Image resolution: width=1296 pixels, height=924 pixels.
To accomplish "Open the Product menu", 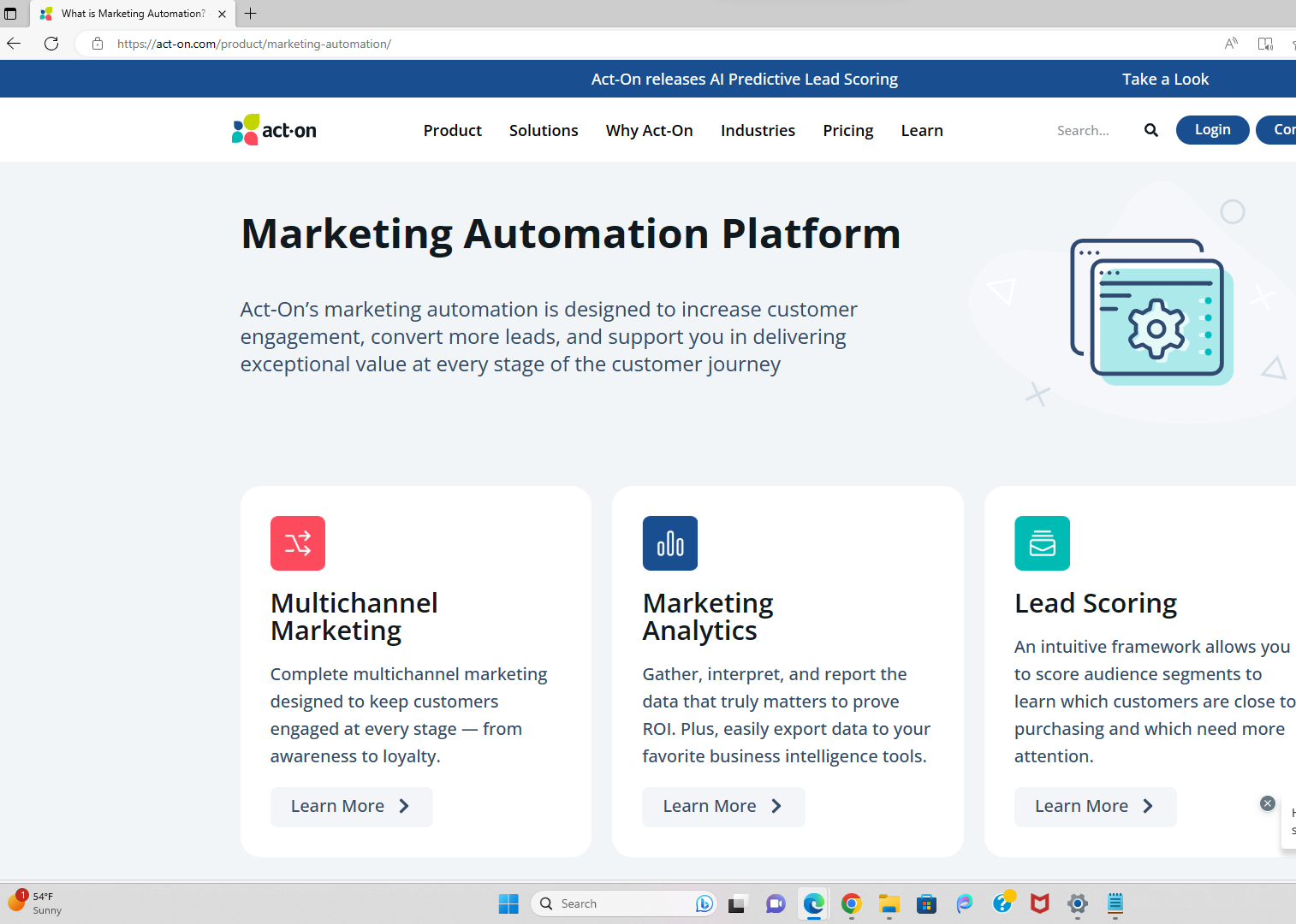I will 453,130.
